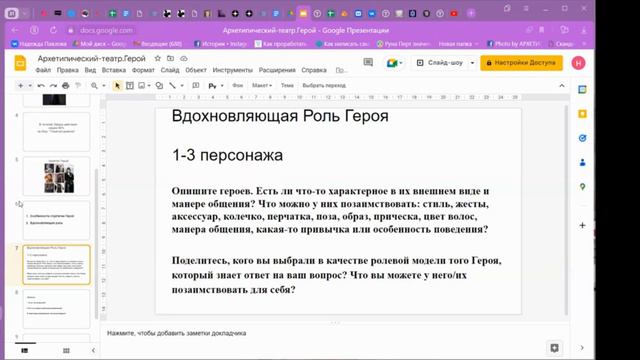Open the Вставка menu
This screenshot has width=640, height=360.
coord(113,70)
